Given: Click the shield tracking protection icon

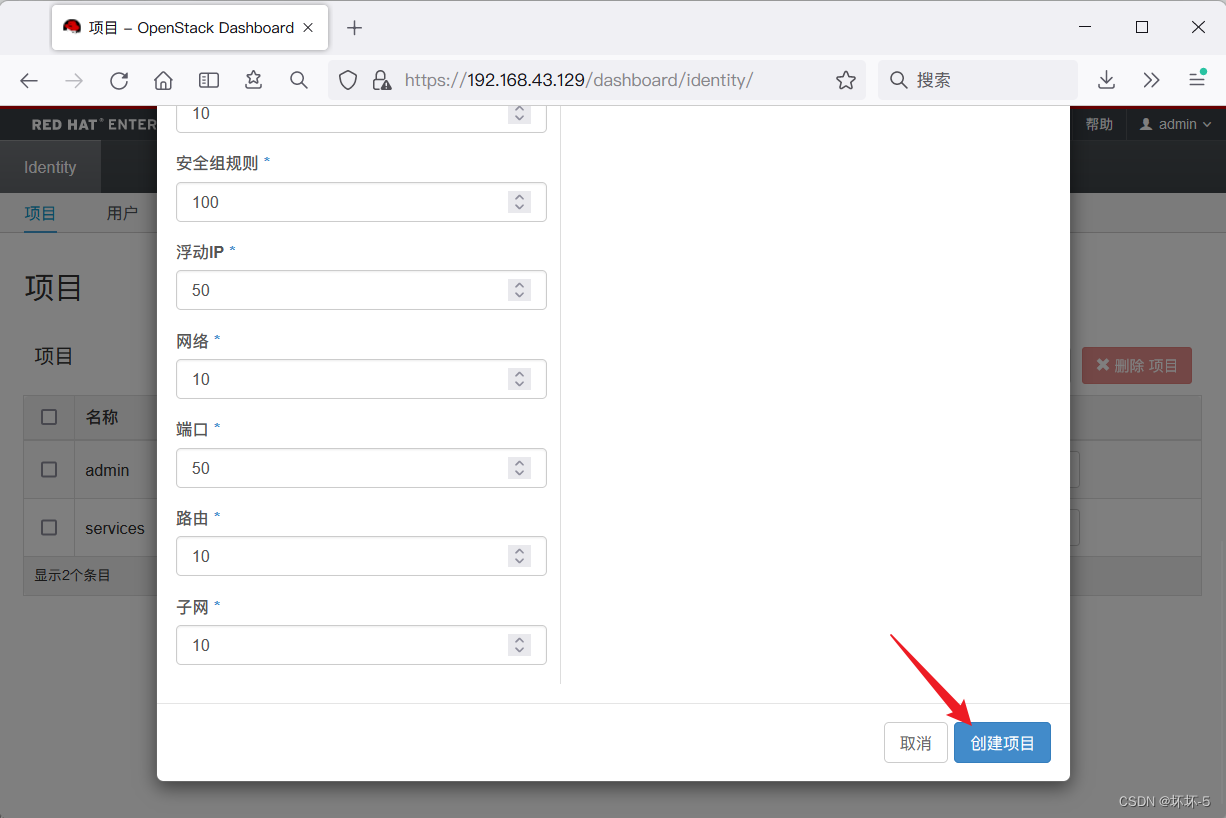Looking at the screenshot, I should pos(348,80).
